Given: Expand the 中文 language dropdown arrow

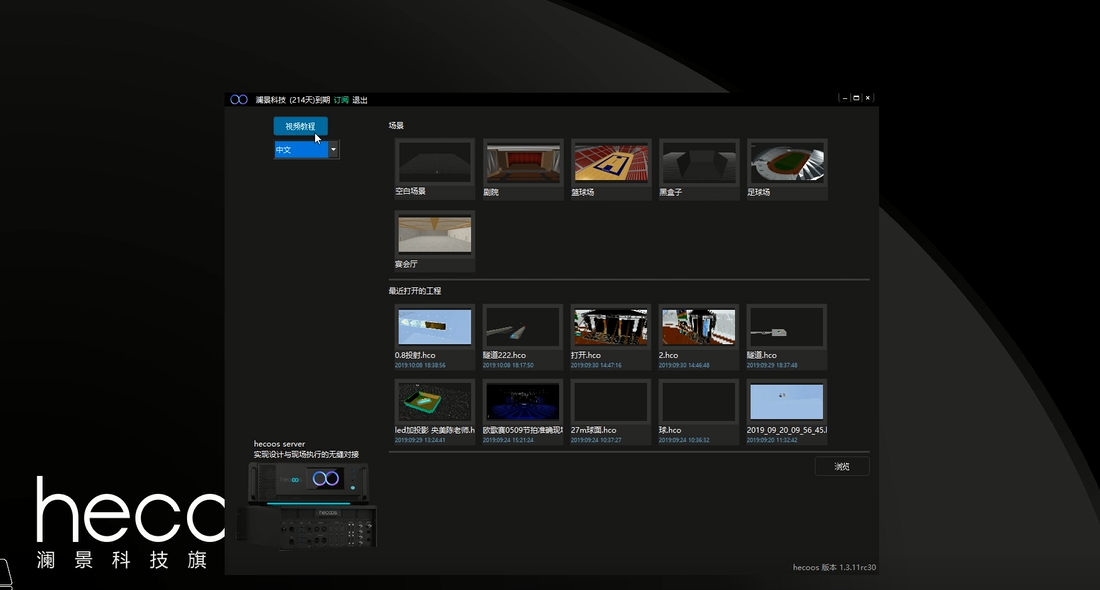Looking at the screenshot, I should (x=333, y=149).
